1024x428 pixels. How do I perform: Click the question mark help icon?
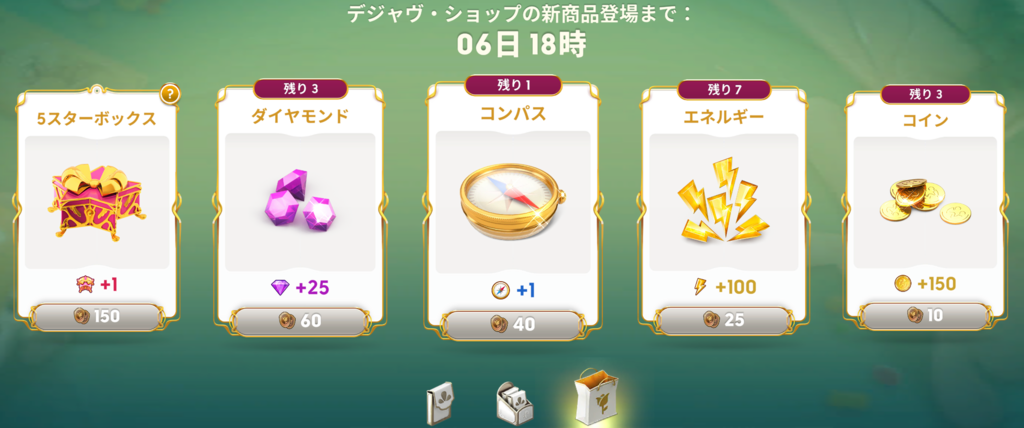(x=170, y=94)
